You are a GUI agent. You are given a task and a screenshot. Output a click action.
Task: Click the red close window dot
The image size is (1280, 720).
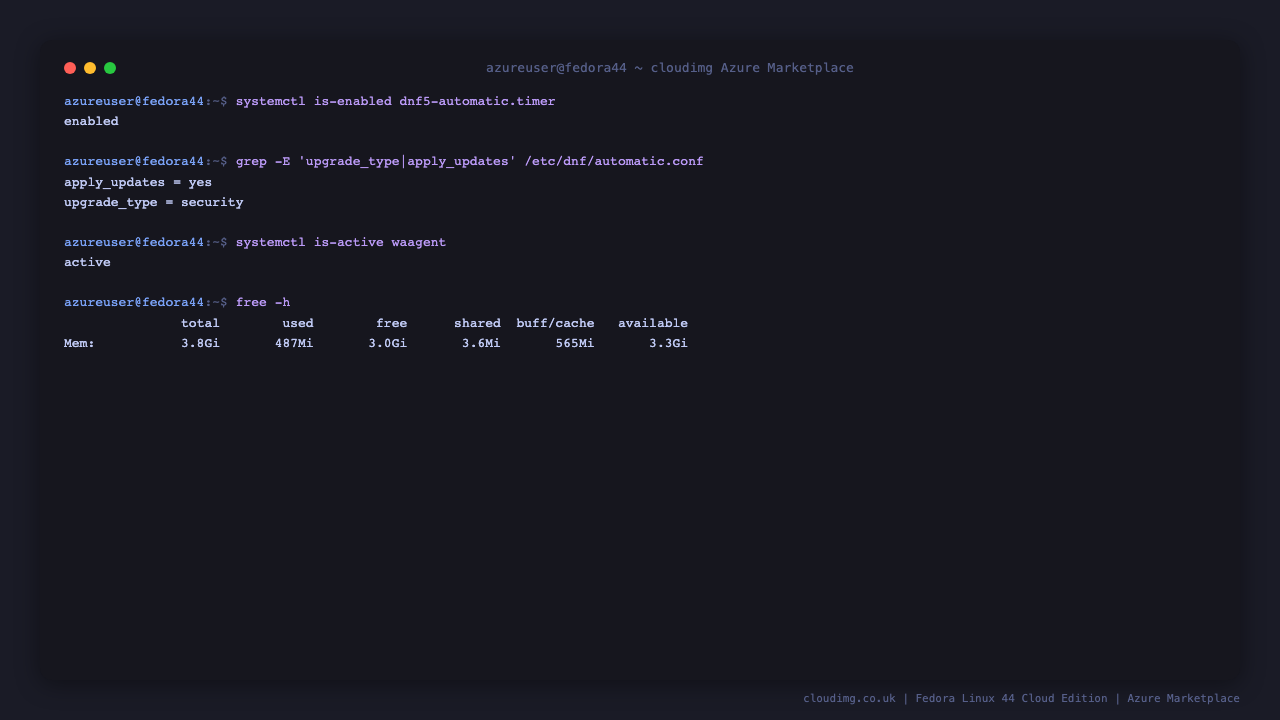coord(70,68)
